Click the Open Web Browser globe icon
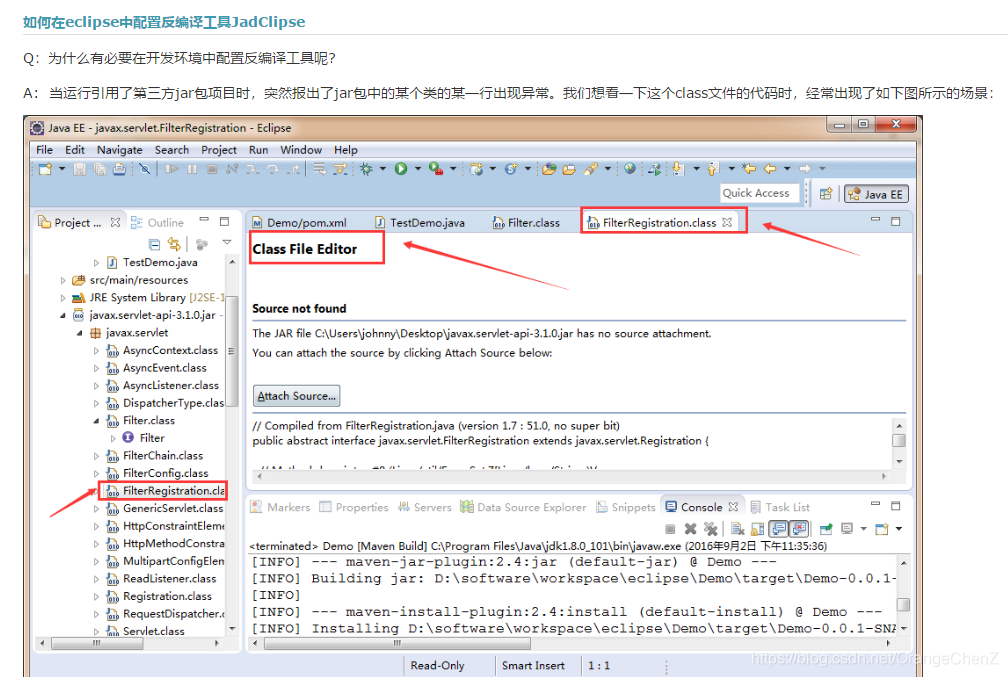 (x=629, y=168)
